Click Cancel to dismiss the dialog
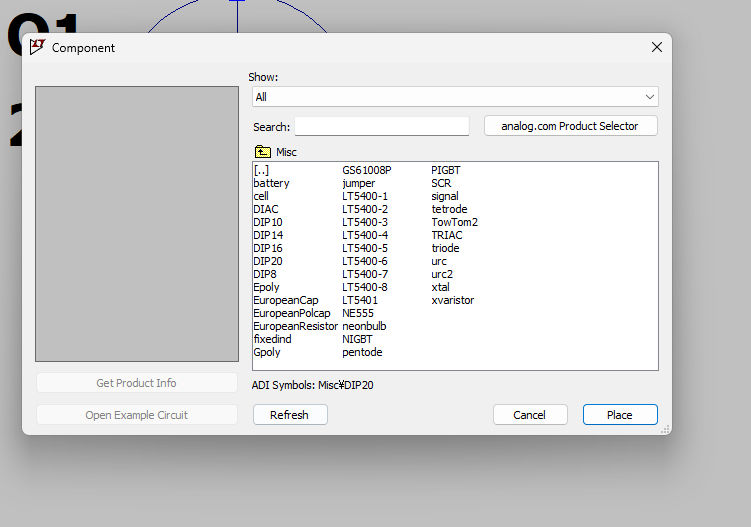The height and width of the screenshot is (527, 751). (x=530, y=415)
